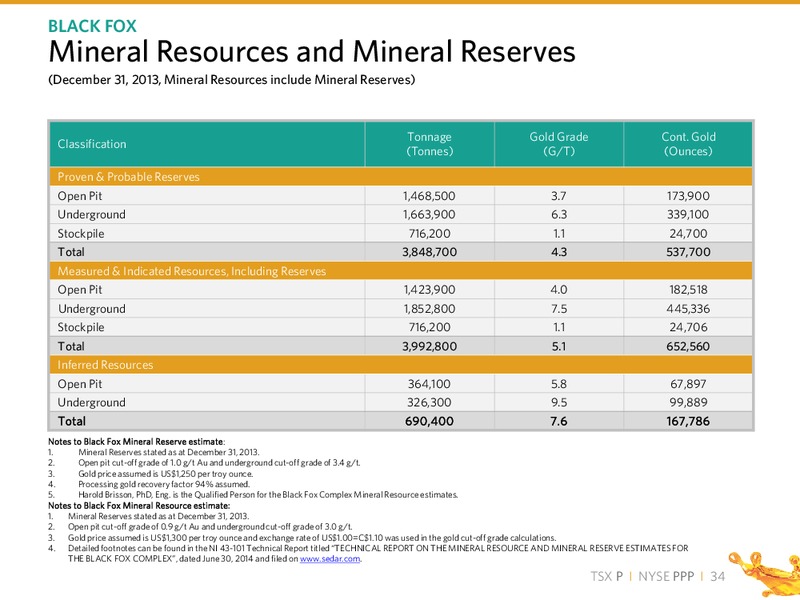
Task: Select the 6.3 gold grade cell
Action: (559, 214)
